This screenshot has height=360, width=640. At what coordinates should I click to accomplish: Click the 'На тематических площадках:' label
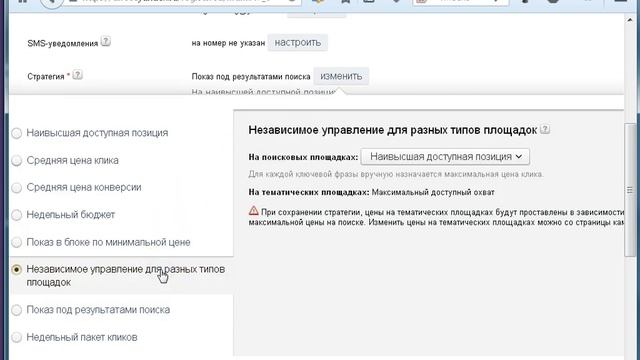pyautogui.click(x=309, y=192)
